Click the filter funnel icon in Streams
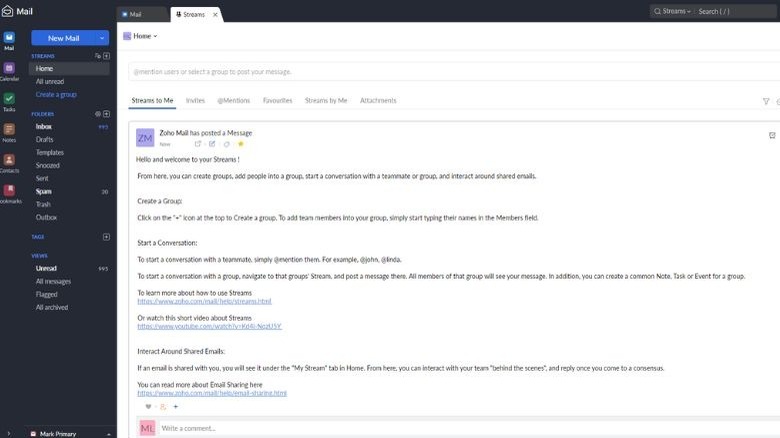The height and width of the screenshot is (438, 780). click(766, 101)
